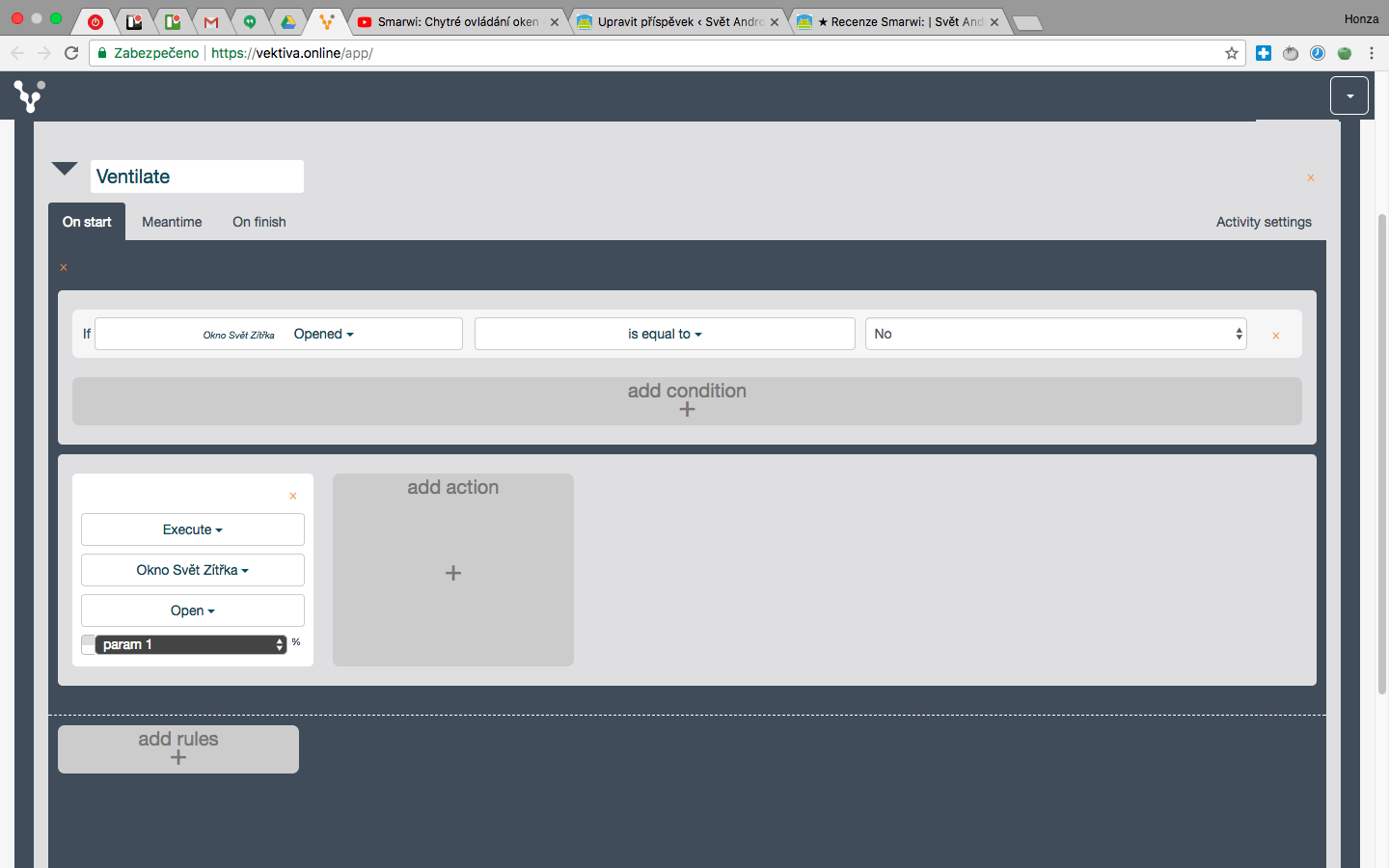The height and width of the screenshot is (868, 1389).
Task: Delete the Execute action card
Action: (293, 496)
